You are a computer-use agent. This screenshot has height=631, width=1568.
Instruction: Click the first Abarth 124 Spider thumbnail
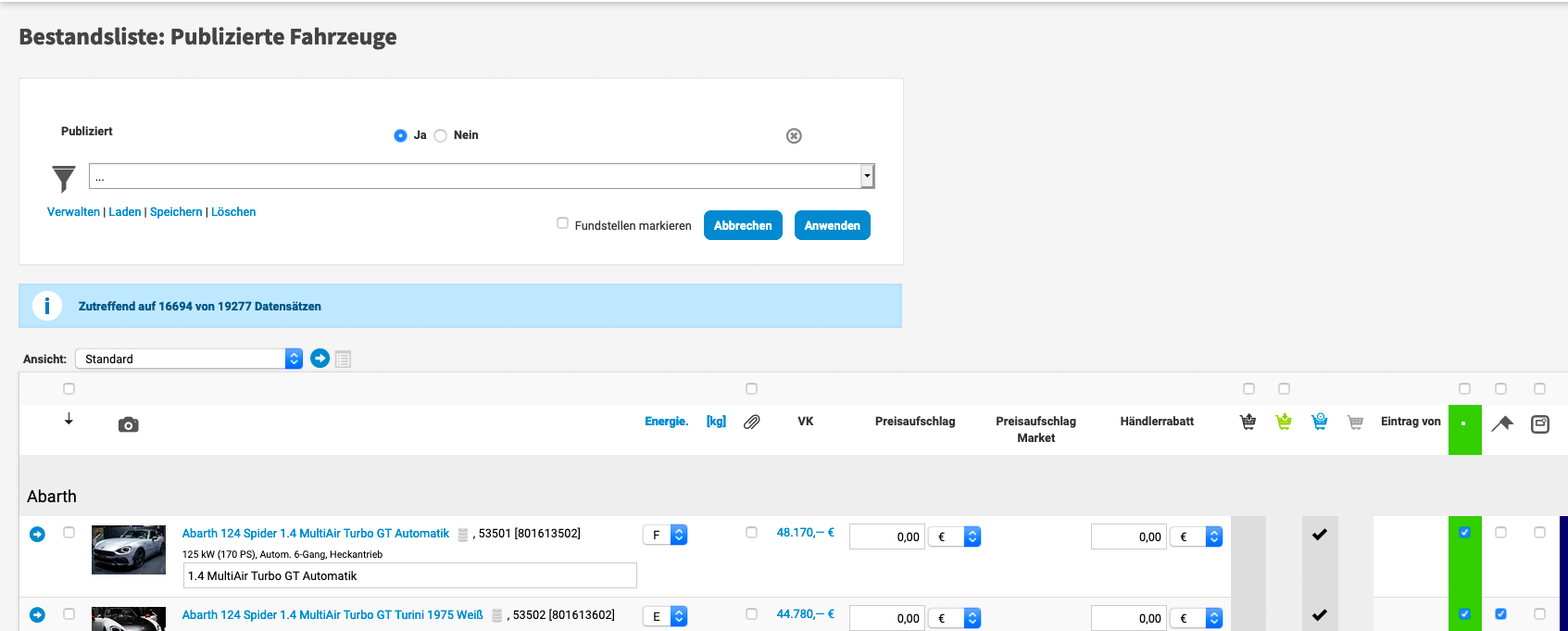pos(129,549)
